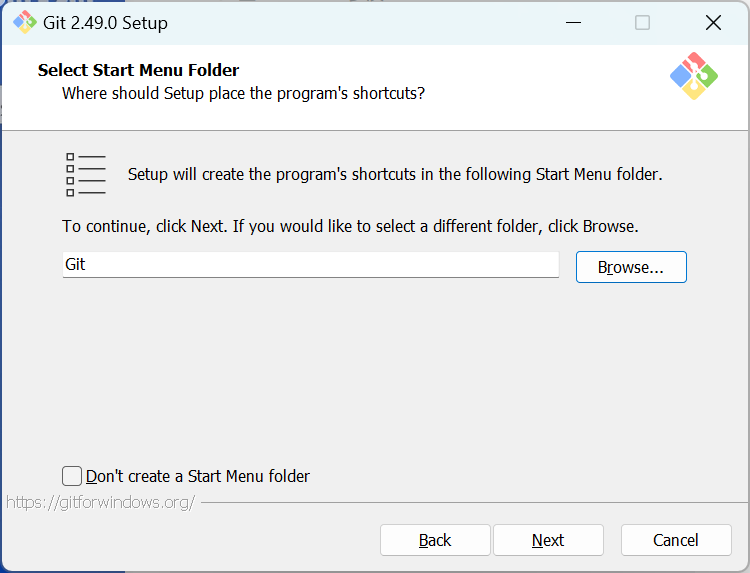Click the greyed-out maximize button
This screenshot has width=750, height=573.
[x=642, y=23]
